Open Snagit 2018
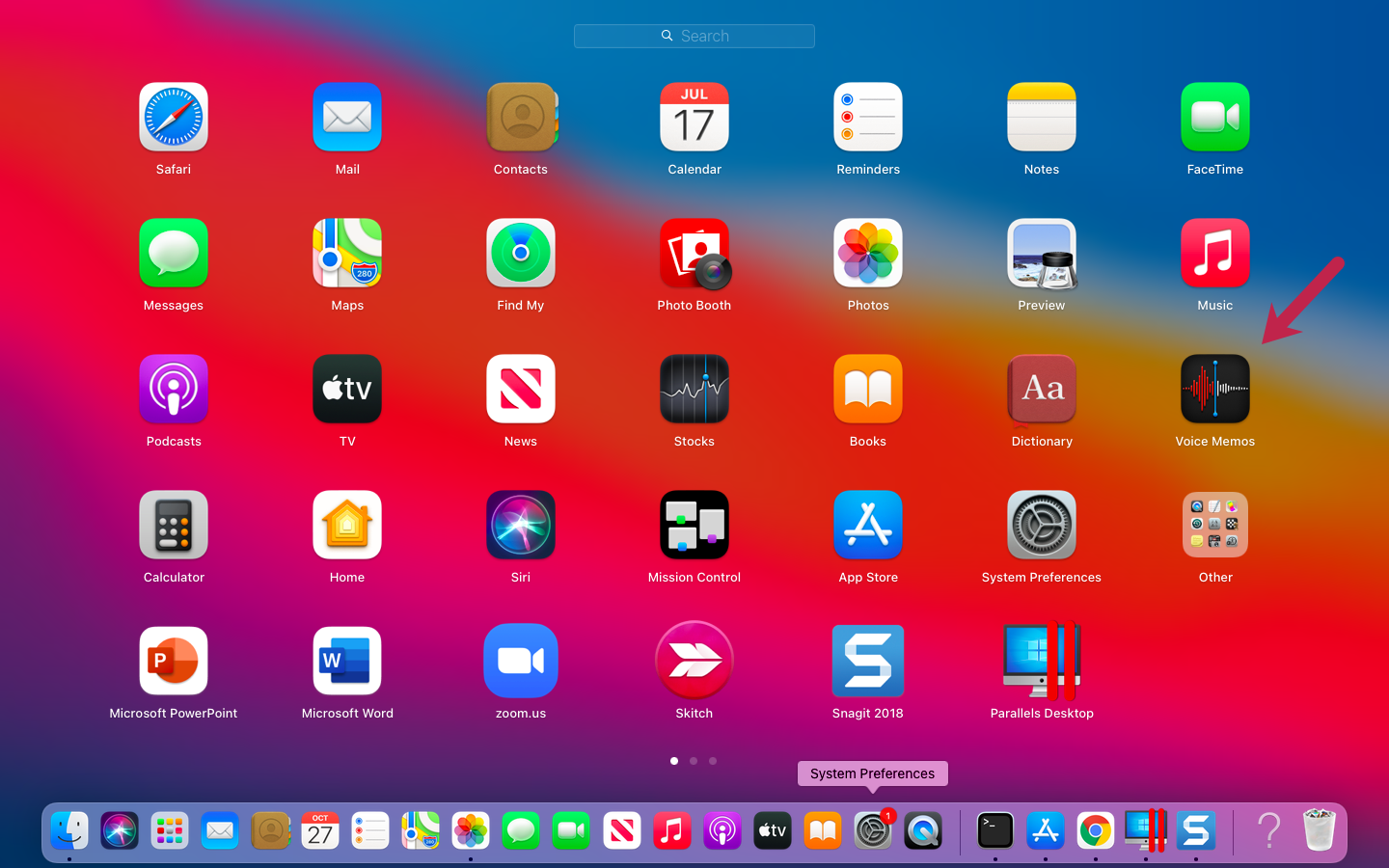The height and width of the screenshot is (868, 1389). (x=867, y=661)
